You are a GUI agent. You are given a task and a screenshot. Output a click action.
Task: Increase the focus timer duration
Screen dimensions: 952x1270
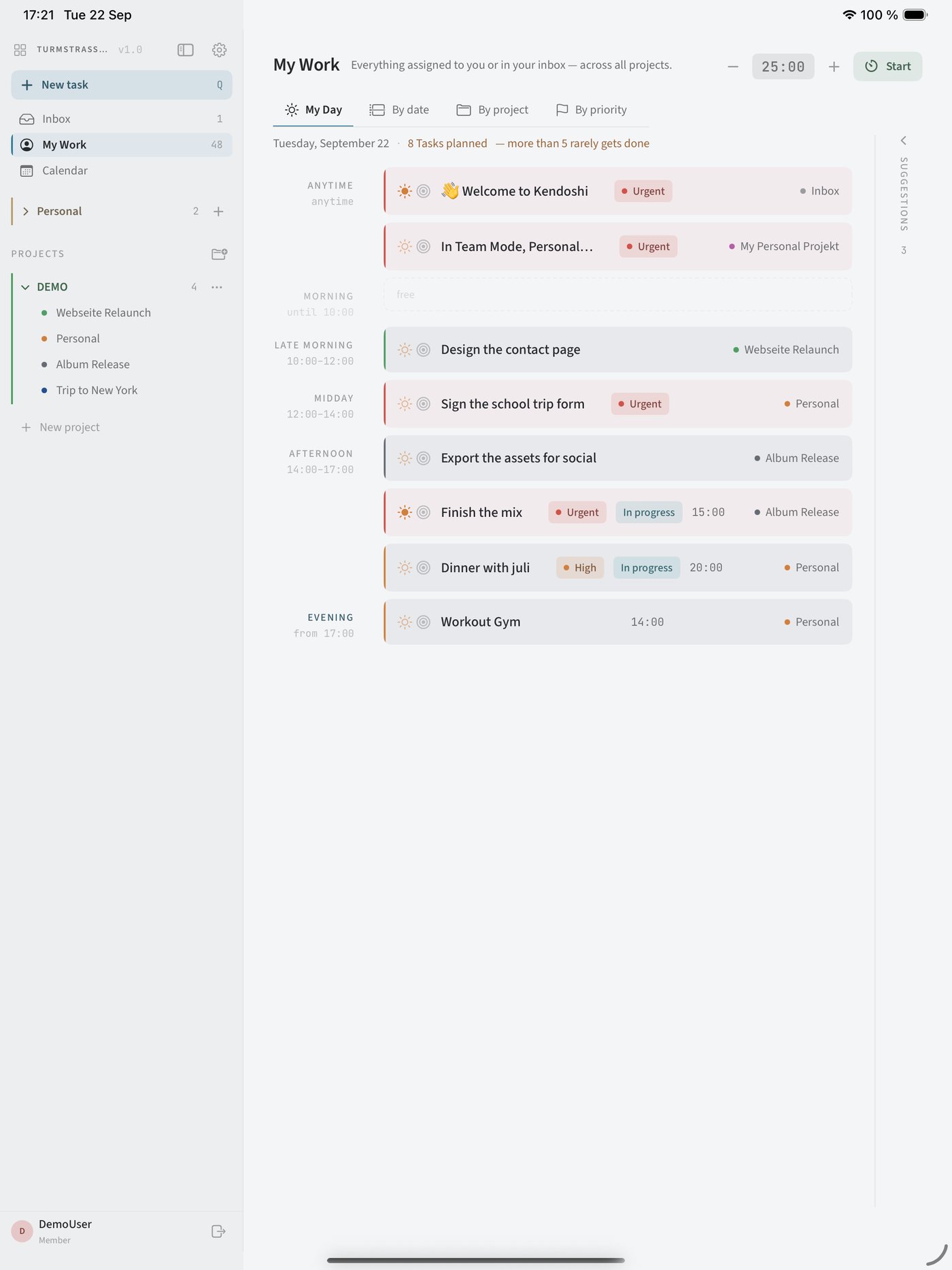pyautogui.click(x=834, y=67)
